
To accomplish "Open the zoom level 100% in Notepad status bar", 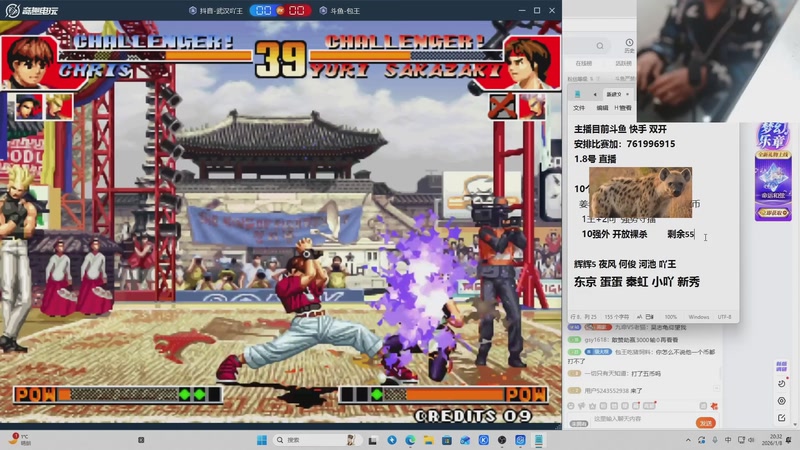I will click(671, 317).
